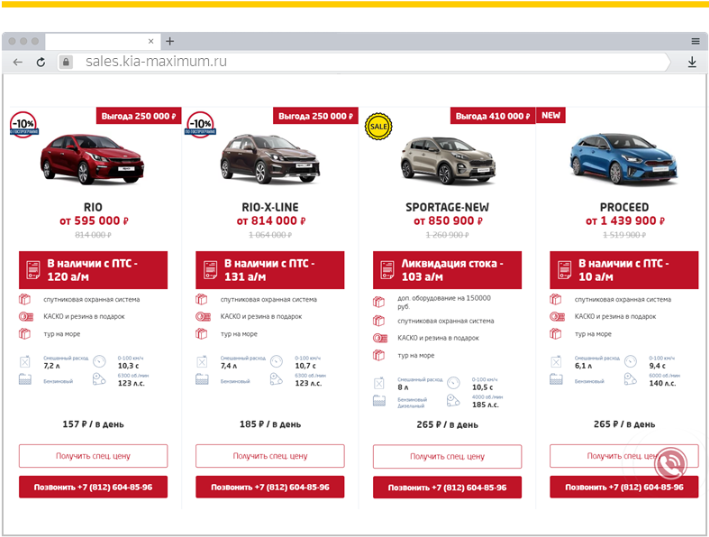Click RIO's 'Получить спец. цену' button
The width and height of the screenshot is (709, 537).
(x=93, y=456)
